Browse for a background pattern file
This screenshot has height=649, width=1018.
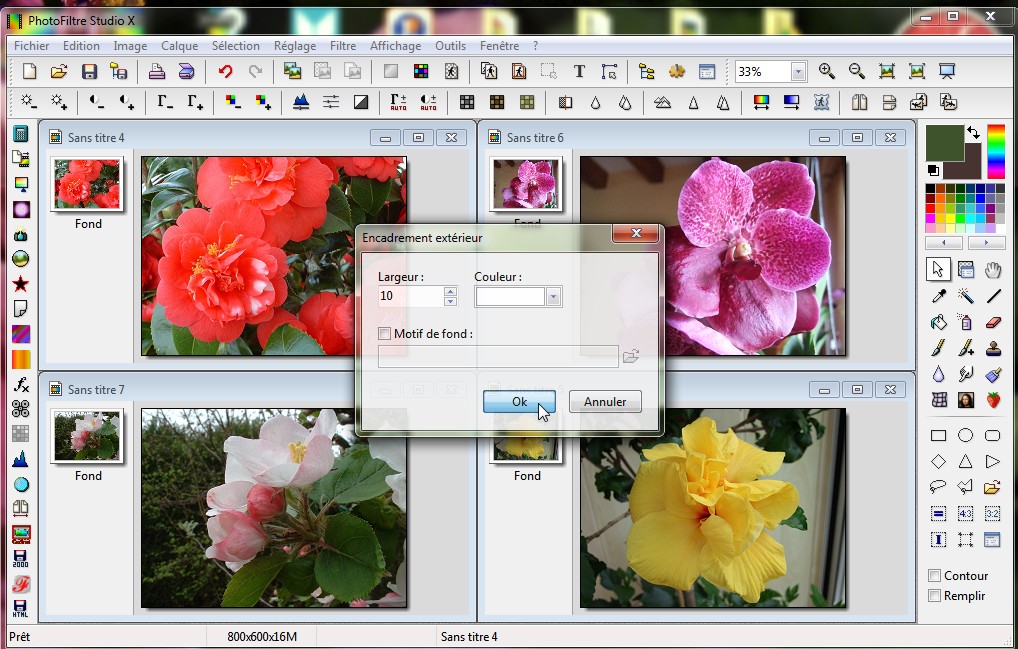click(x=630, y=356)
